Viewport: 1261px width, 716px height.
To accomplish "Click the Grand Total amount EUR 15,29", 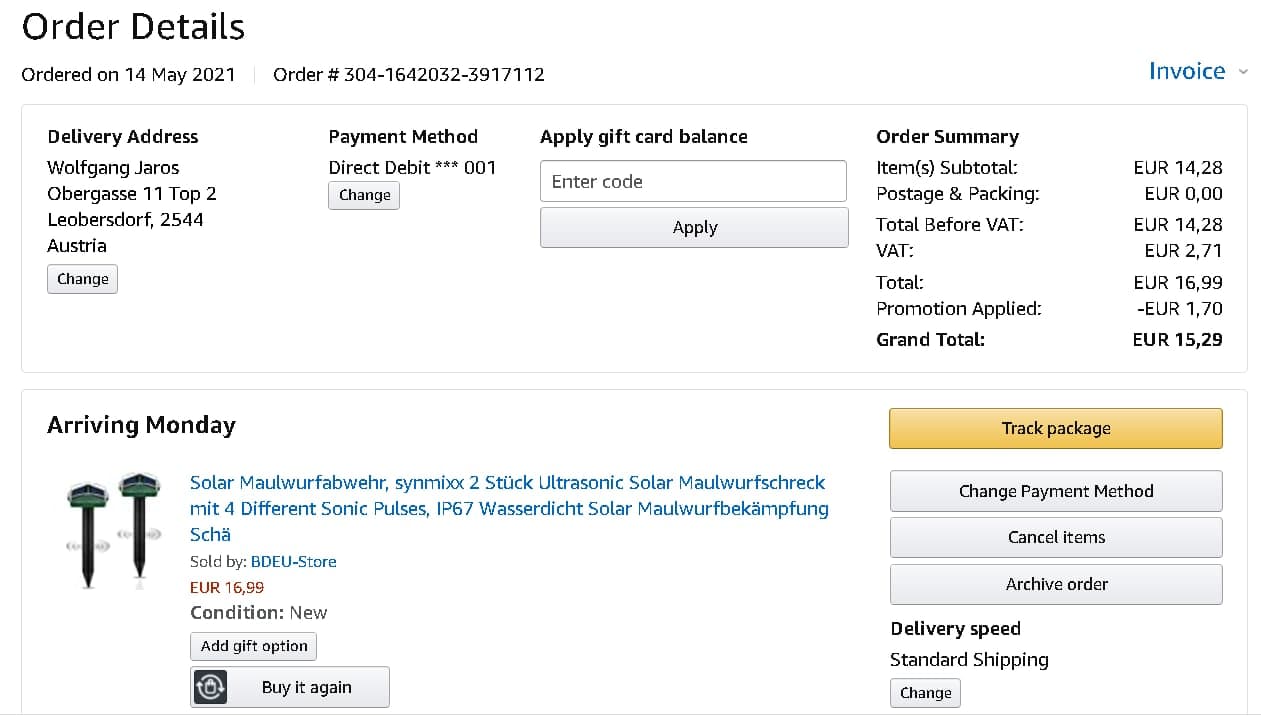I will click(1177, 339).
